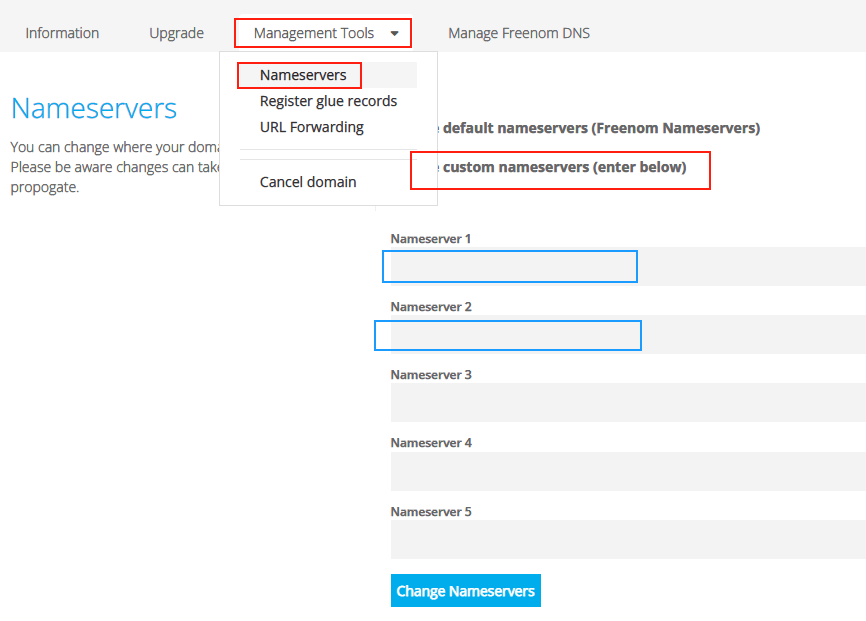This screenshot has height=621, width=866.
Task: Click the "Nameserver 3" field label
Action: [x=430, y=375]
